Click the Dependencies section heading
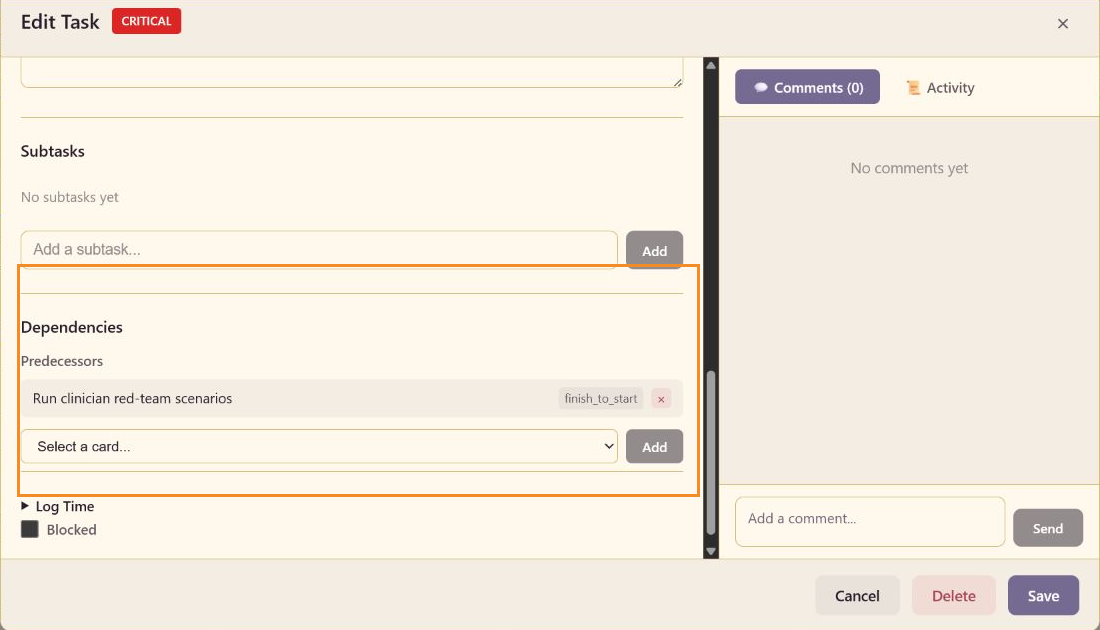Viewport: 1100px width, 630px height. 72,327
